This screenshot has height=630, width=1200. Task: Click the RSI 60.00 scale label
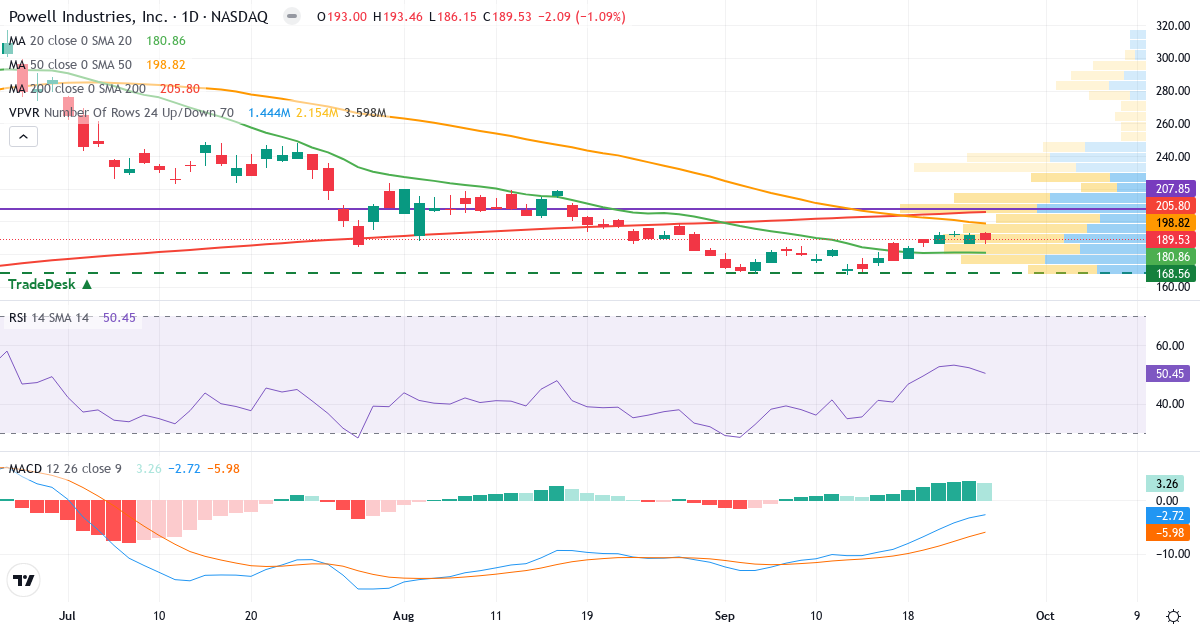tap(1170, 346)
